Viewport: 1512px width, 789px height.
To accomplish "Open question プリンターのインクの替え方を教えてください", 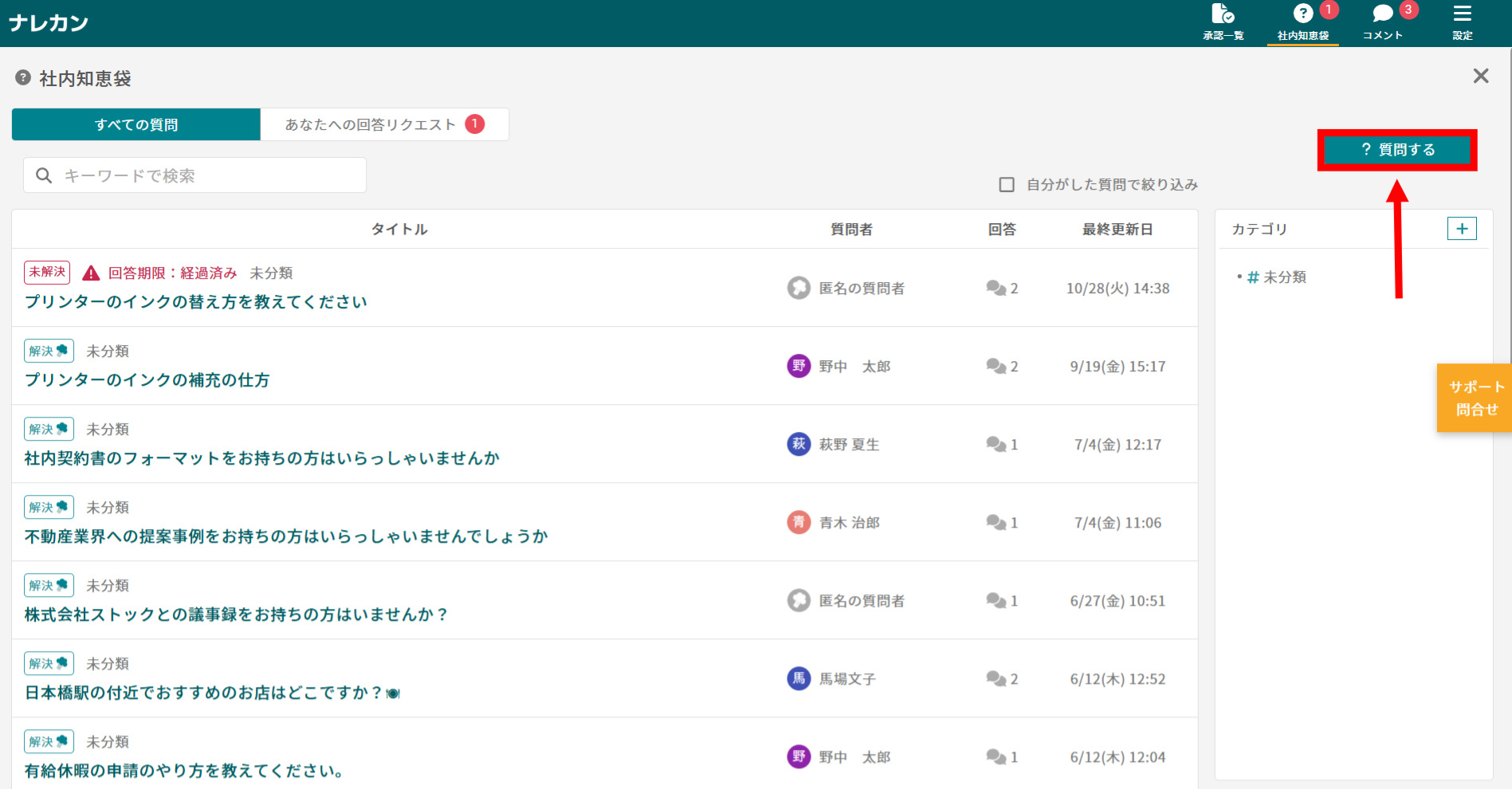I will click(196, 302).
